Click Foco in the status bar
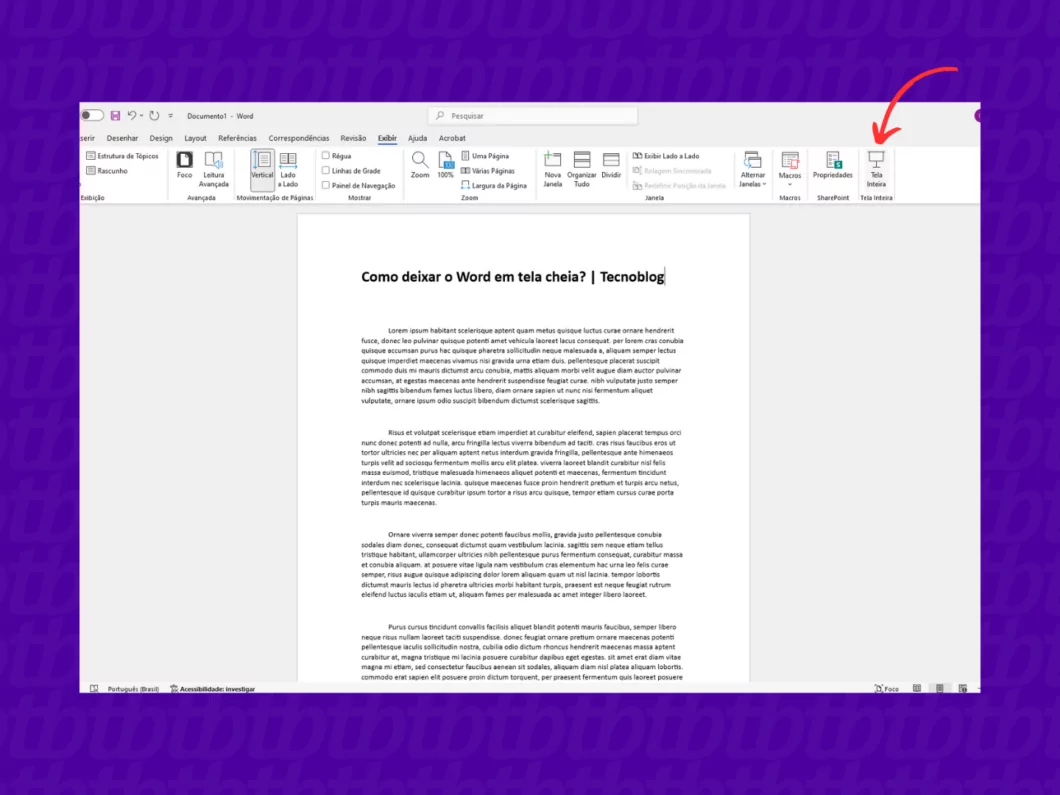The image size is (1060, 795). coord(886,689)
